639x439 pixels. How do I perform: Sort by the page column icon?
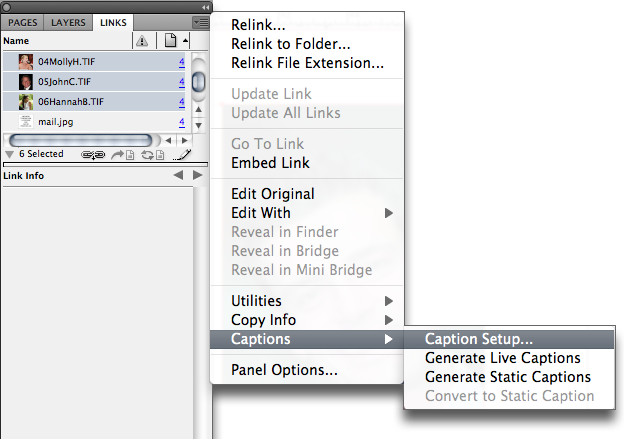click(x=170, y=40)
